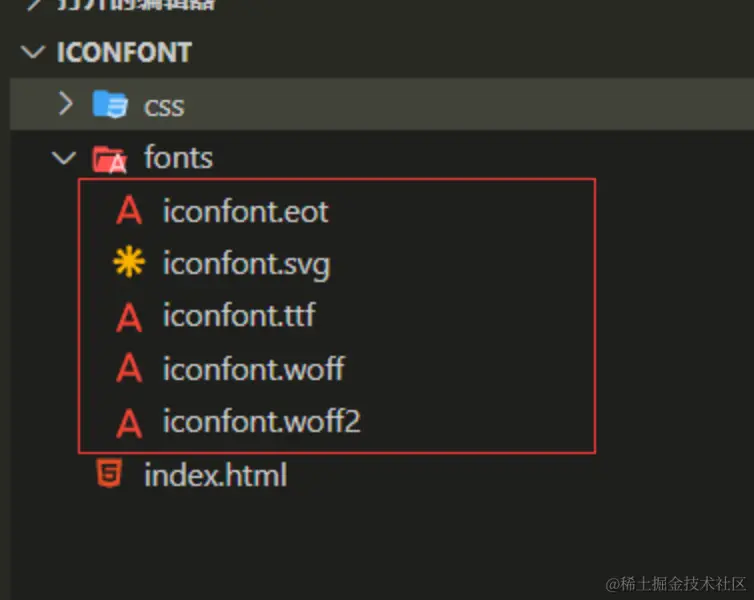The height and width of the screenshot is (600, 754).
Task: Select the iconfont.ttf file
Action: coord(239,317)
